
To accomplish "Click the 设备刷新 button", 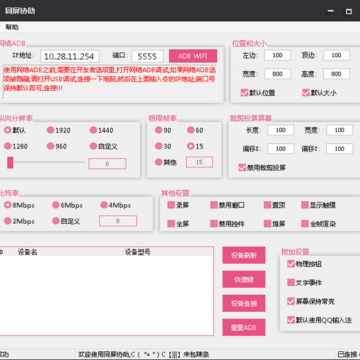I will [x=244, y=255].
